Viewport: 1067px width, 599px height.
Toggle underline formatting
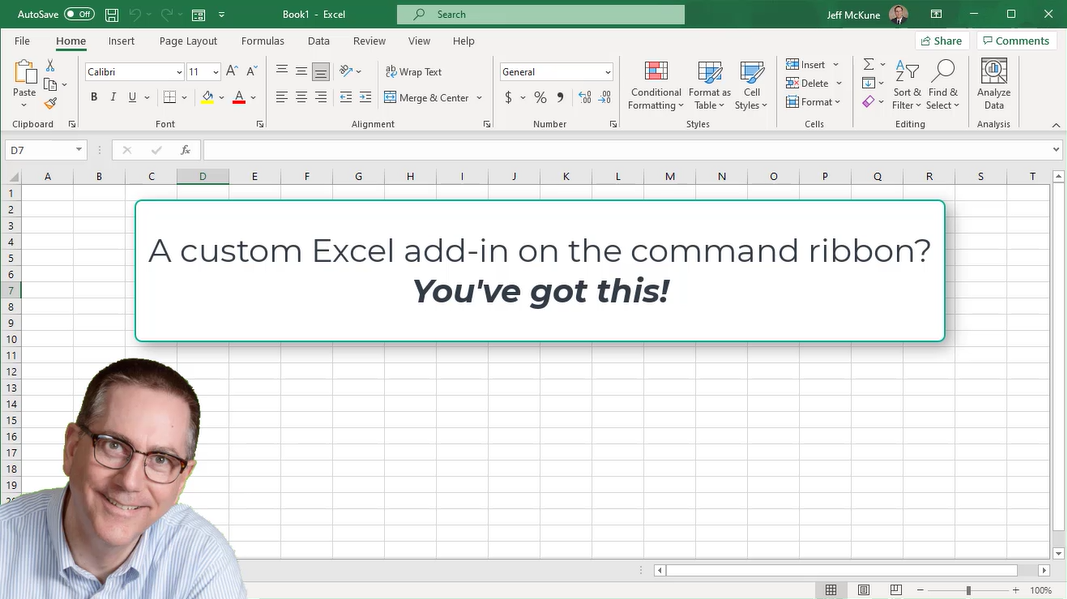tap(132, 97)
